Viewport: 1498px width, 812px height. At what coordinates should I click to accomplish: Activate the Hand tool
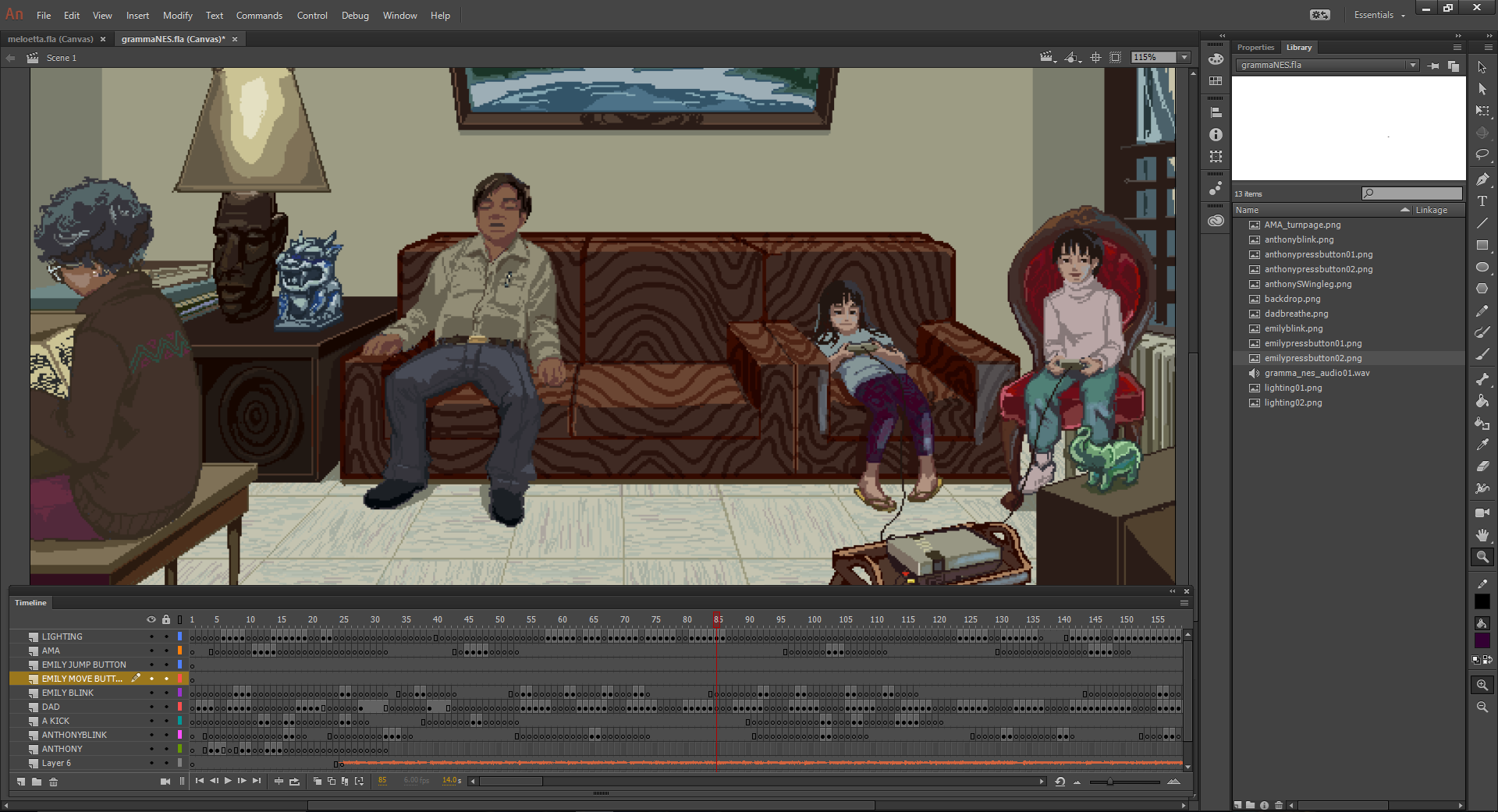1482,535
